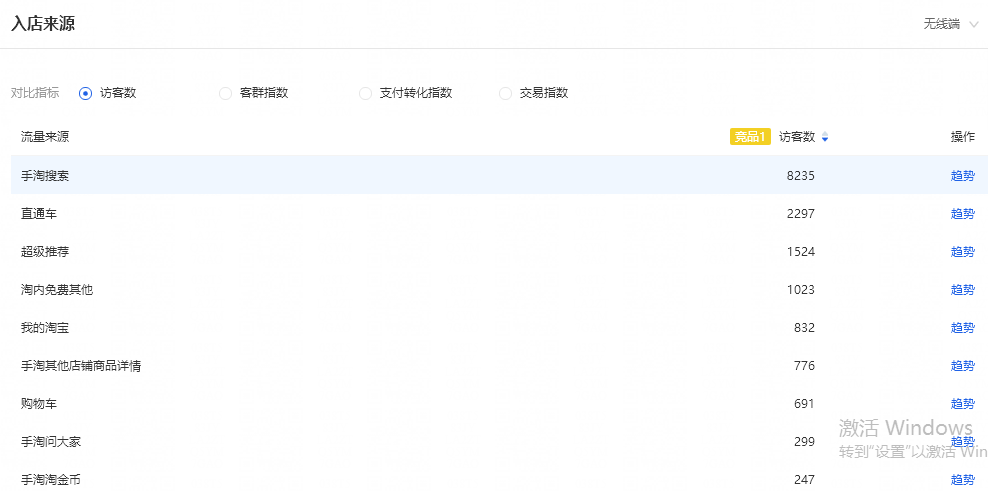Click the visitor value 8235

(x=801, y=176)
